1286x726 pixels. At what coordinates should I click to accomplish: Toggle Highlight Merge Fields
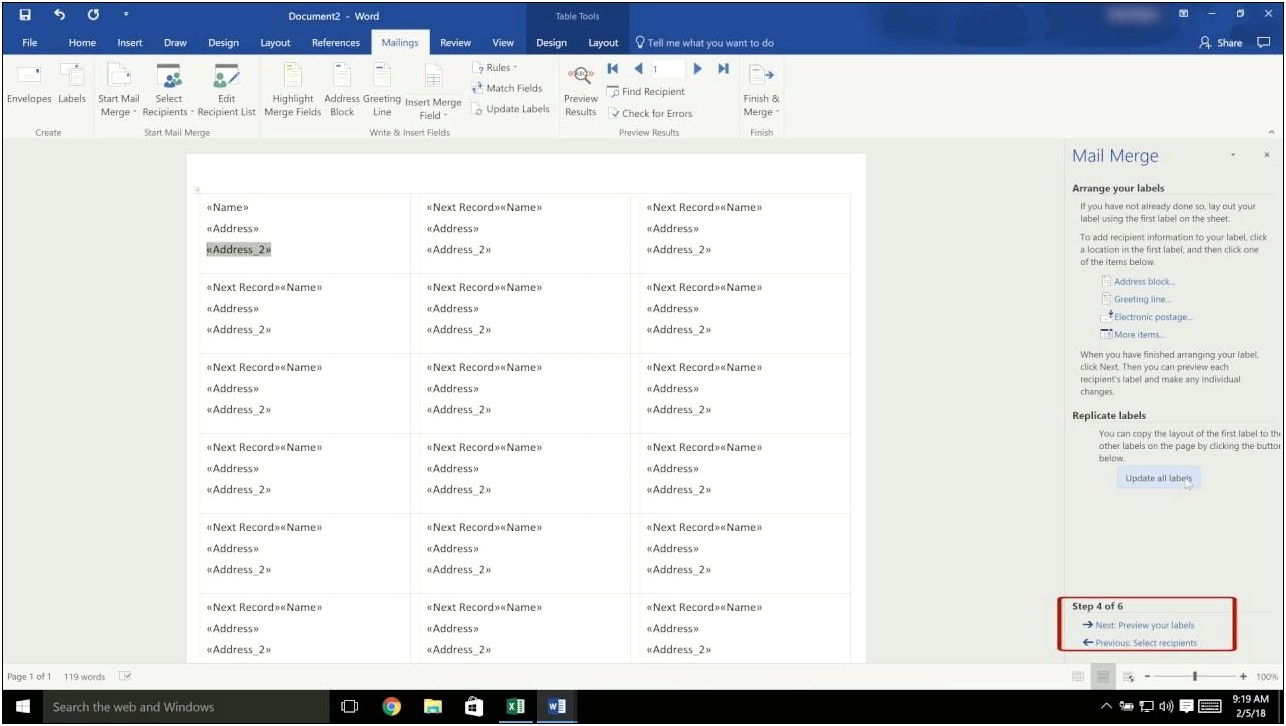tap(292, 90)
